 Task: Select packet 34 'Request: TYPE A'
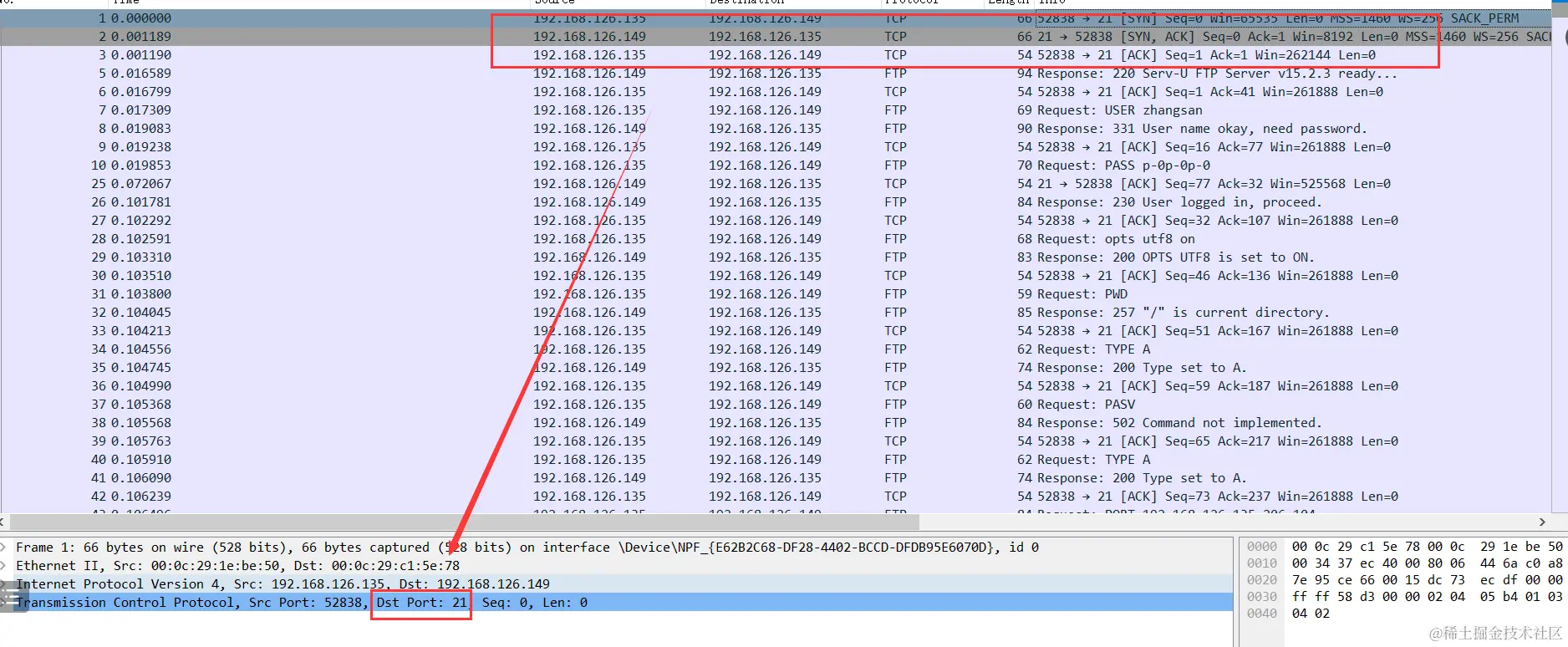(x=777, y=349)
